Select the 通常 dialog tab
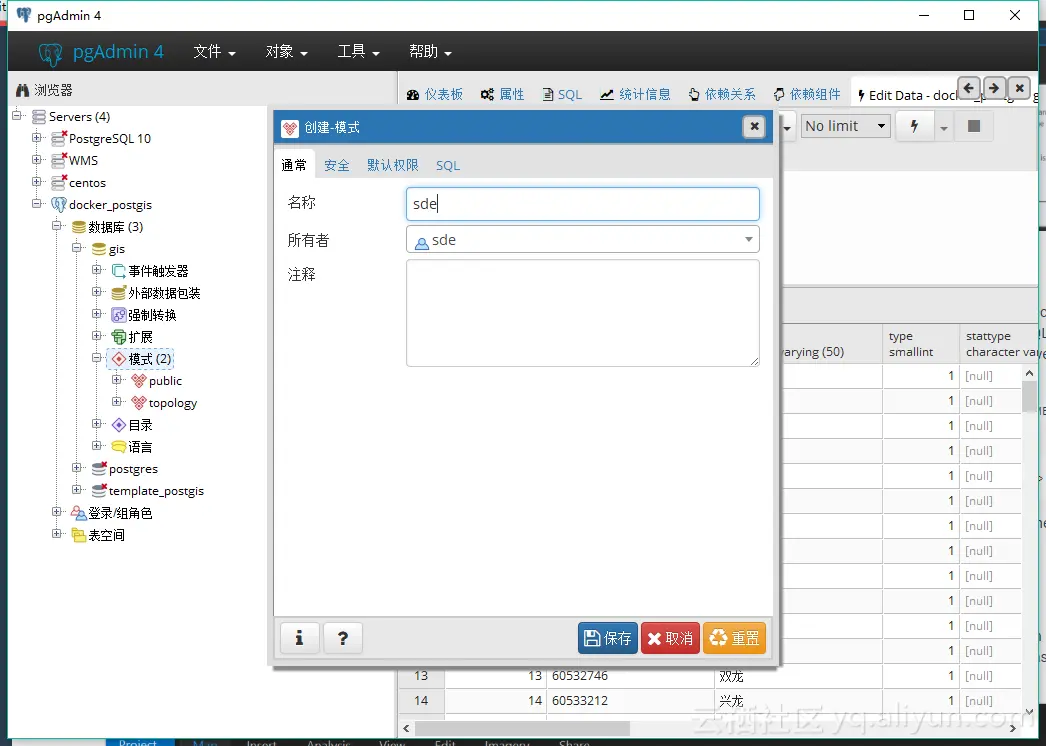The width and height of the screenshot is (1046, 746). point(294,165)
